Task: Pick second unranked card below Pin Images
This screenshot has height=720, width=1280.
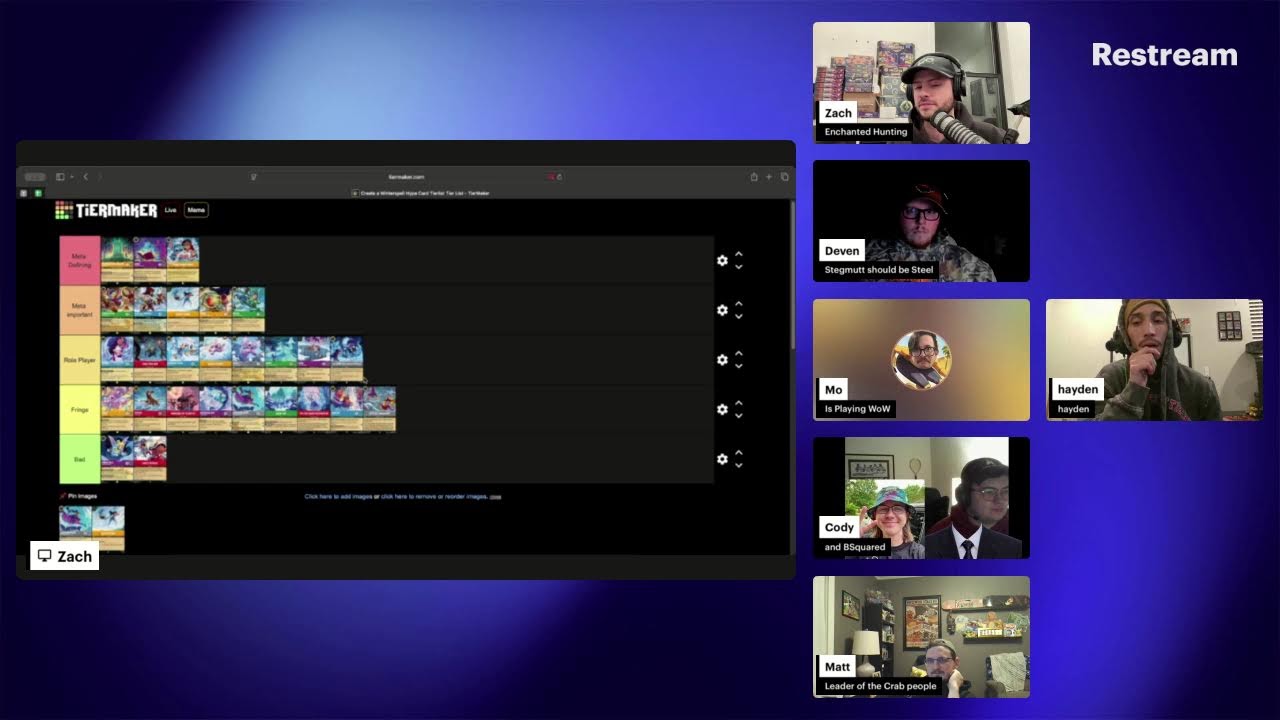Action: click(x=109, y=528)
